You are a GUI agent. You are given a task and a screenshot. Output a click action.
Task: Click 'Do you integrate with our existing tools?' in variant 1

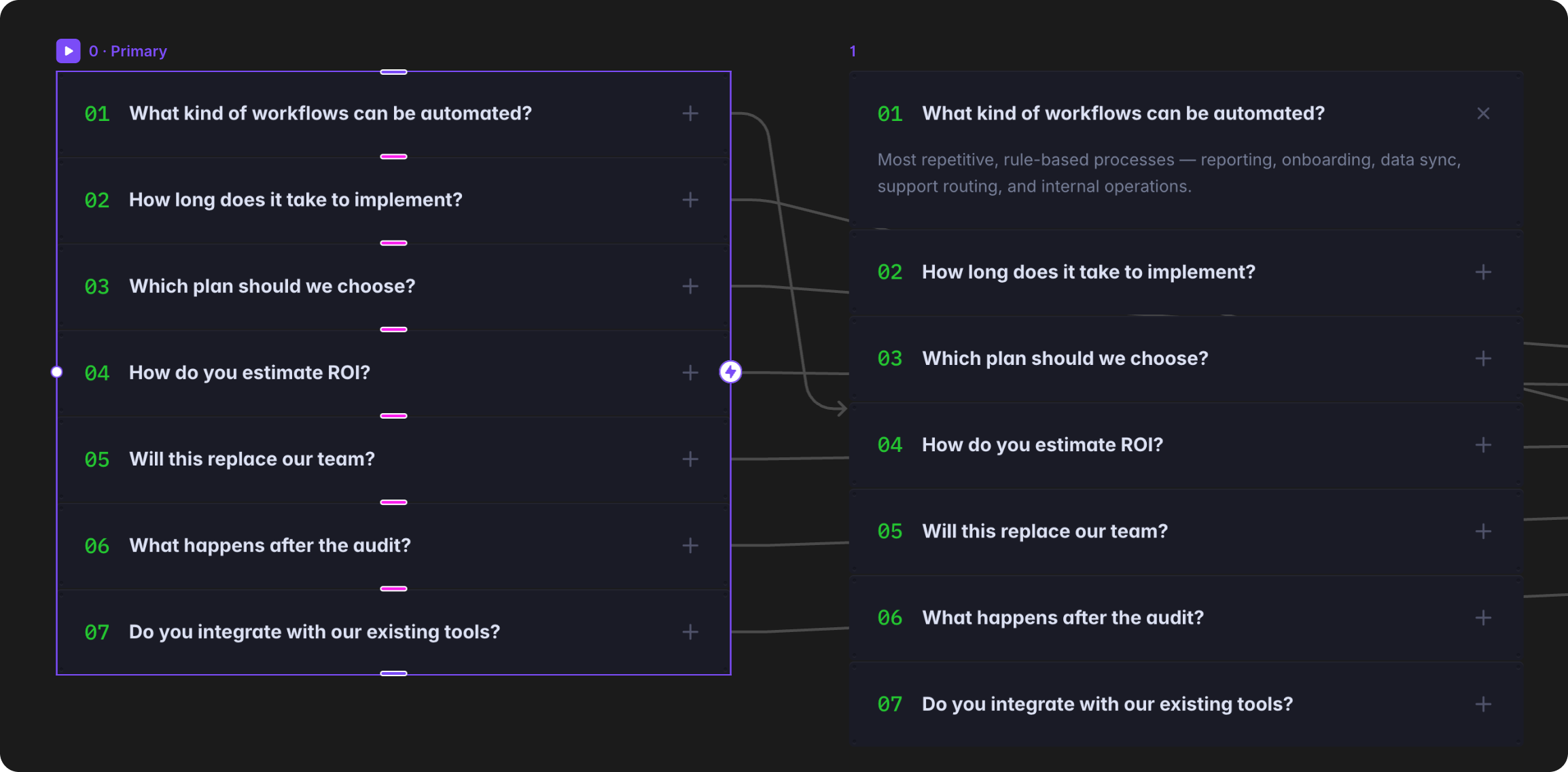tap(1107, 704)
